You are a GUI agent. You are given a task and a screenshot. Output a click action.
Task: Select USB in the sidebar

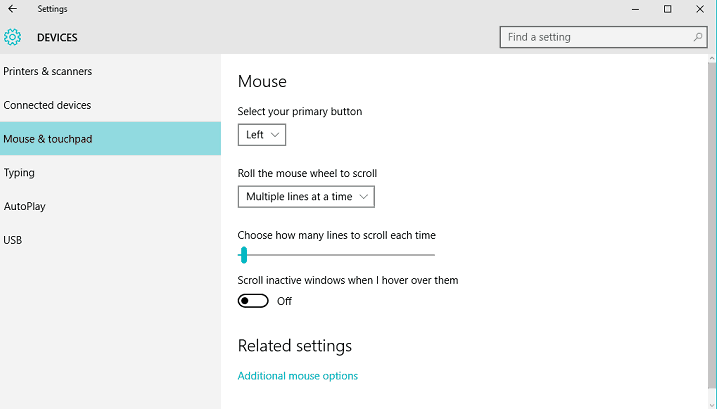coord(13,240)
